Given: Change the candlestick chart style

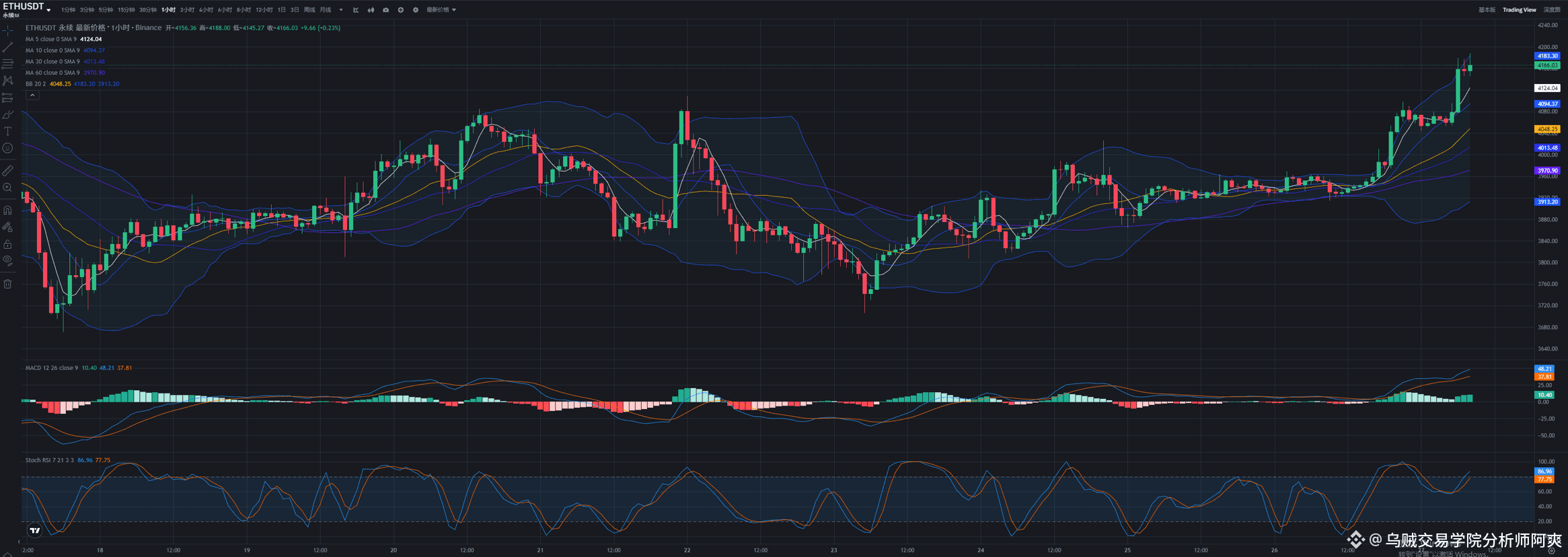Looking at the screenshot, I should pos(371,10).
